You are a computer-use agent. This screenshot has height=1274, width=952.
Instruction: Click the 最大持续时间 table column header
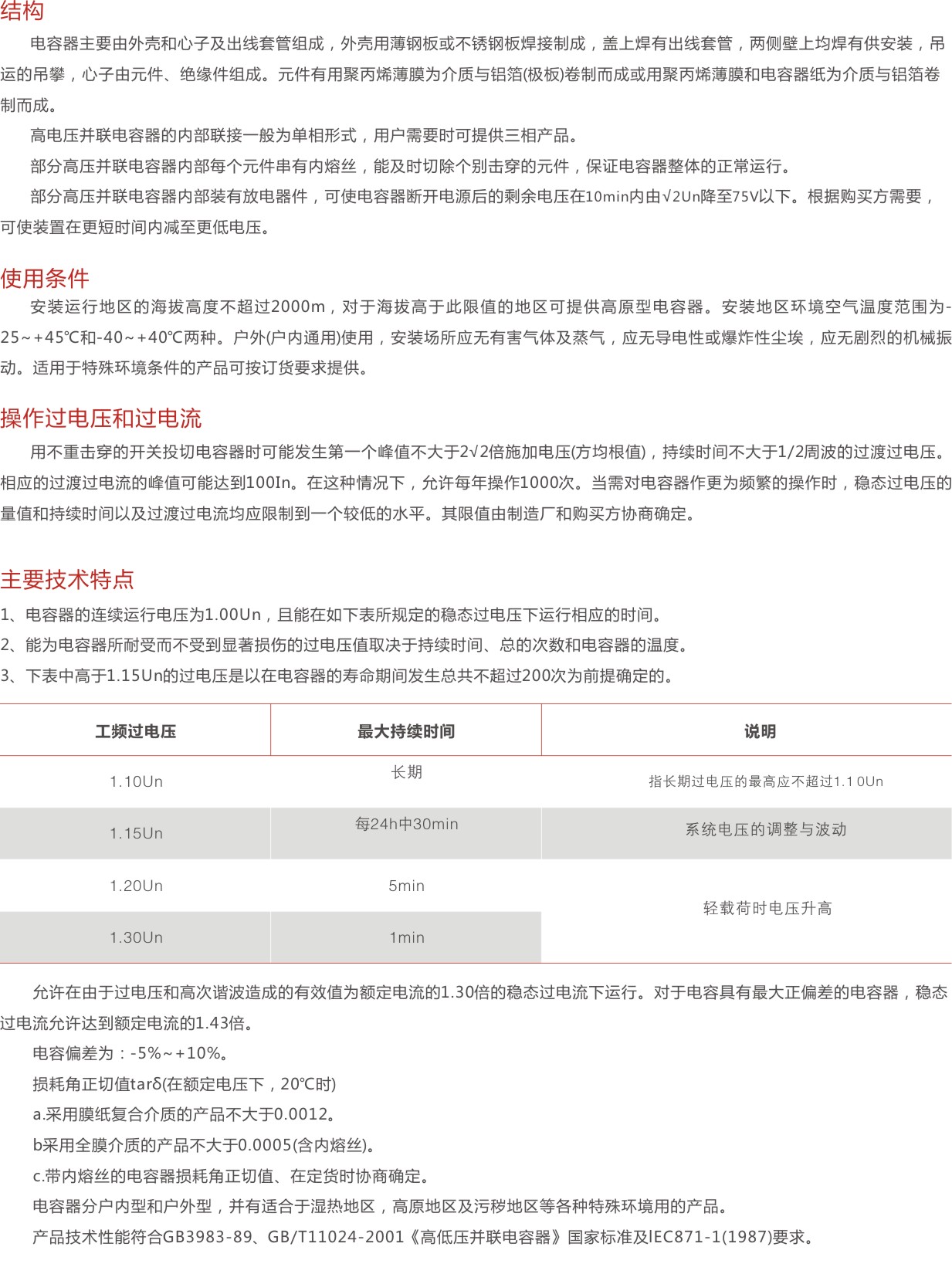tap(406, 731)
